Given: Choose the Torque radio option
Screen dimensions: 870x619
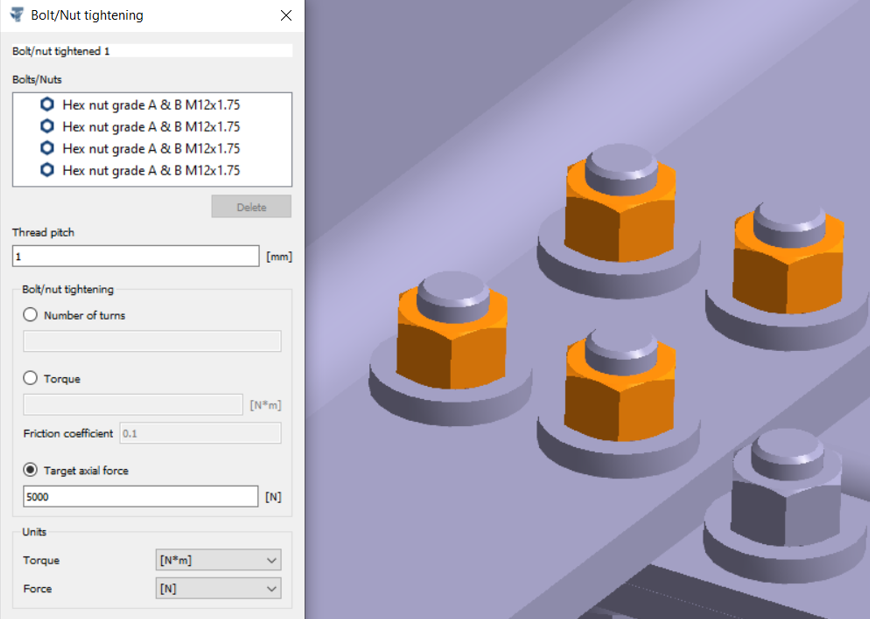Looking at the screenshot, I should (x=30, y=379).
